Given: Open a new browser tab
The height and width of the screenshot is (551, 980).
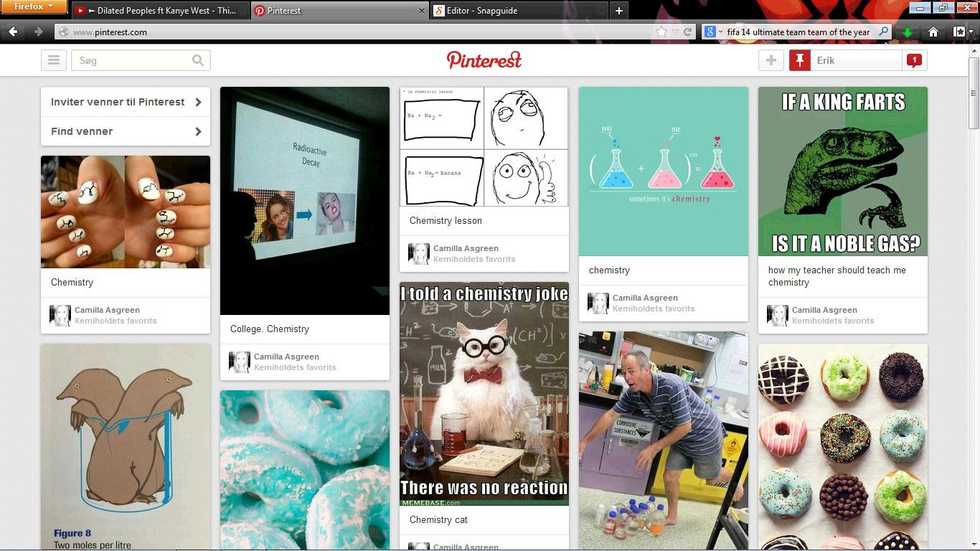Looking at the screenshot, I should [619, 11].
